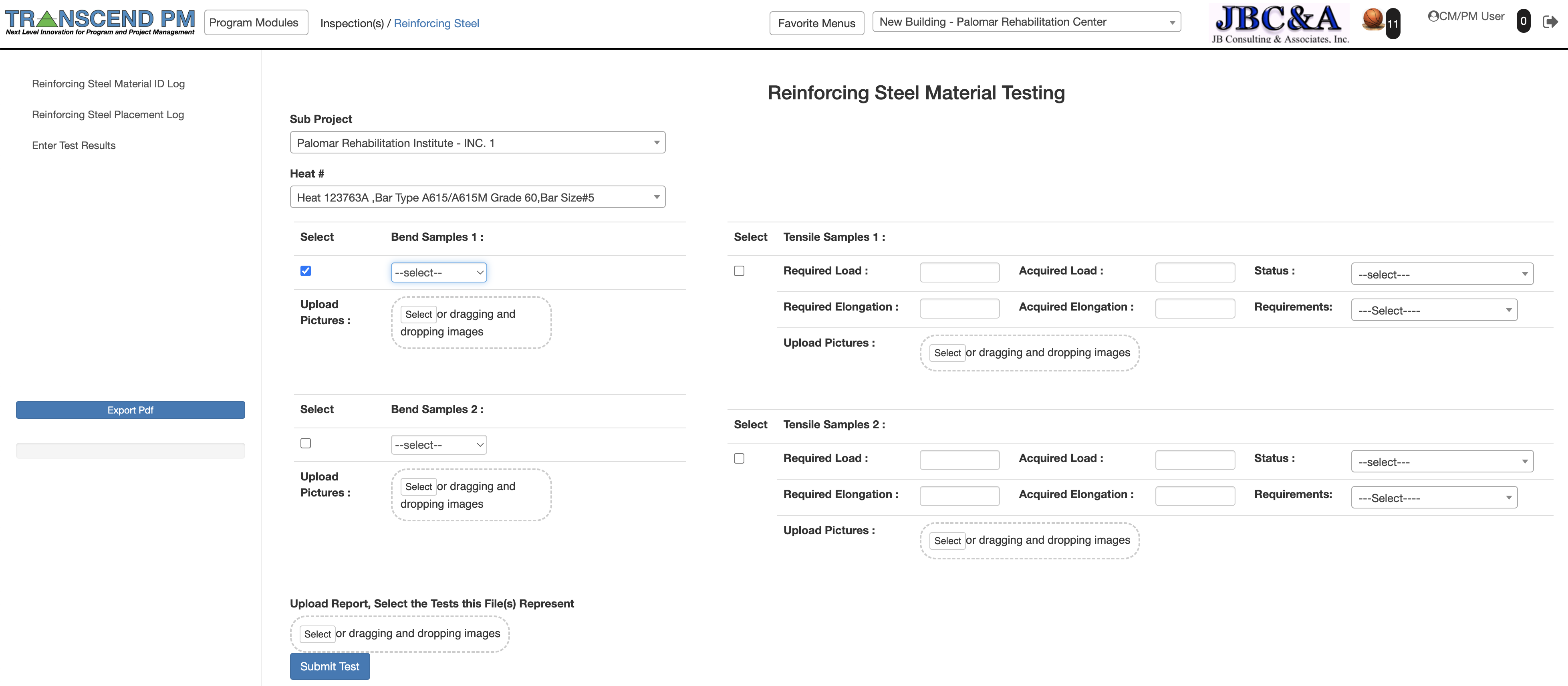Image resolution: width=1568 pixels, height=686 pixels.
Task: Go to Reinforcing Steel Material ID Log
Action: (108, 83)
